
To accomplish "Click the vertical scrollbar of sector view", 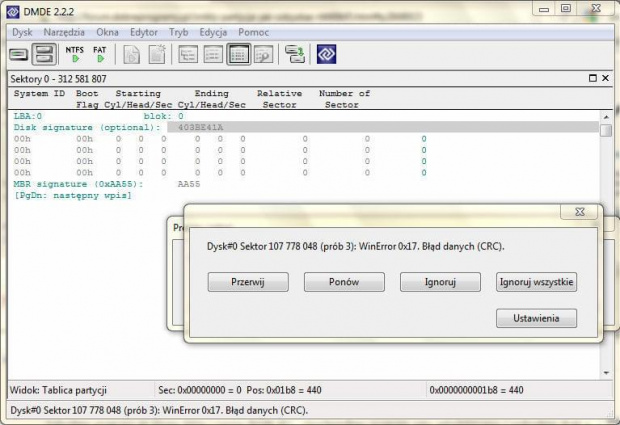I will click(606, 250).
